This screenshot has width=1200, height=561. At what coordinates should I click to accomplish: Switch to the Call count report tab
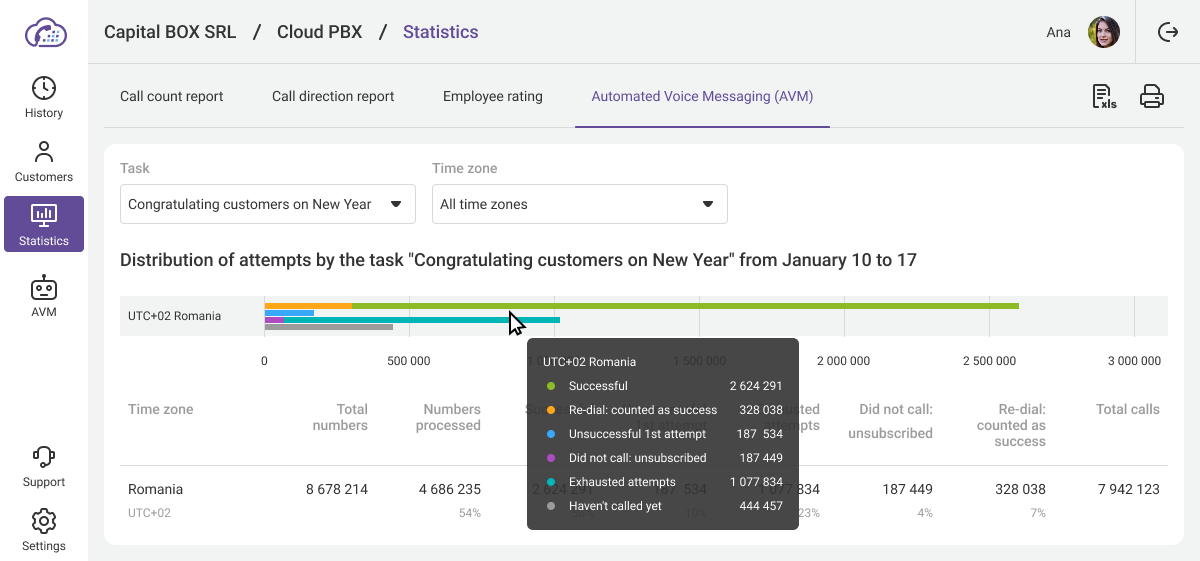(171, 97)
